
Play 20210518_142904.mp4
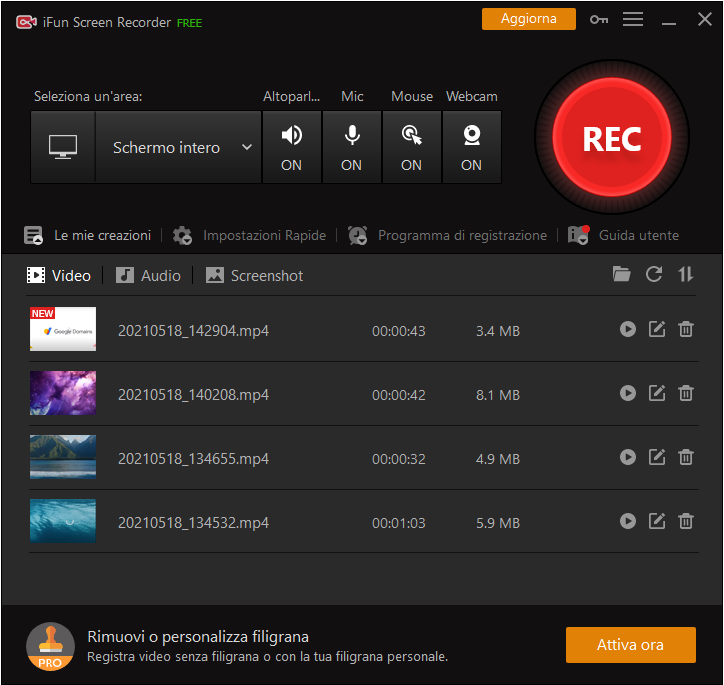point(627,329)
